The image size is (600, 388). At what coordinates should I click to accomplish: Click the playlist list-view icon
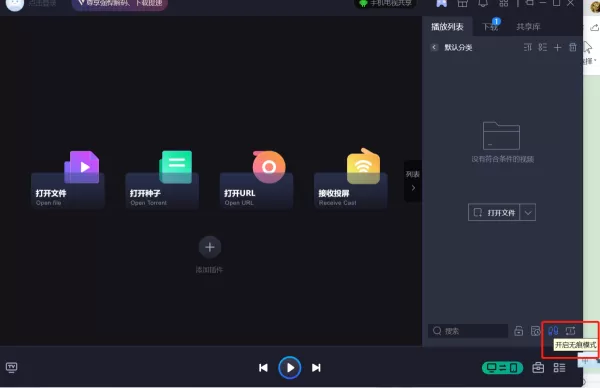coord(543,47)
